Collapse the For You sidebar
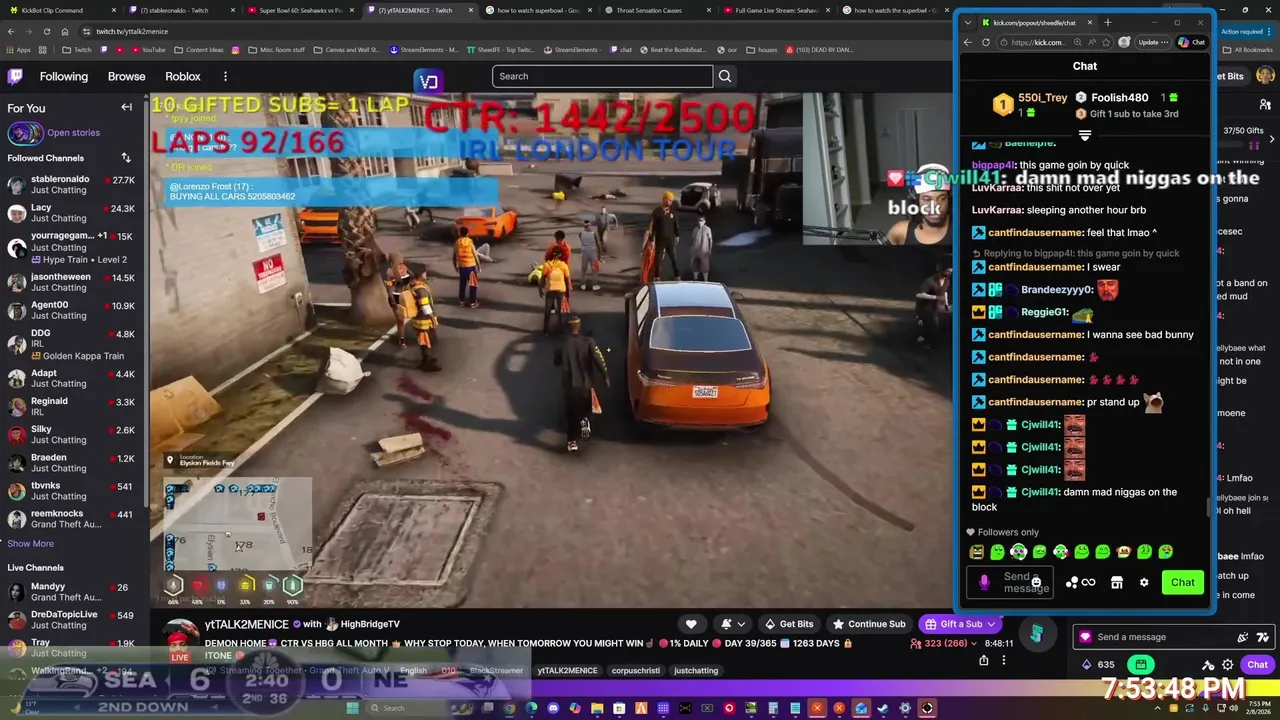This screenshot has height=720, width=1280. pyautogui.click(x=126, y=107)
